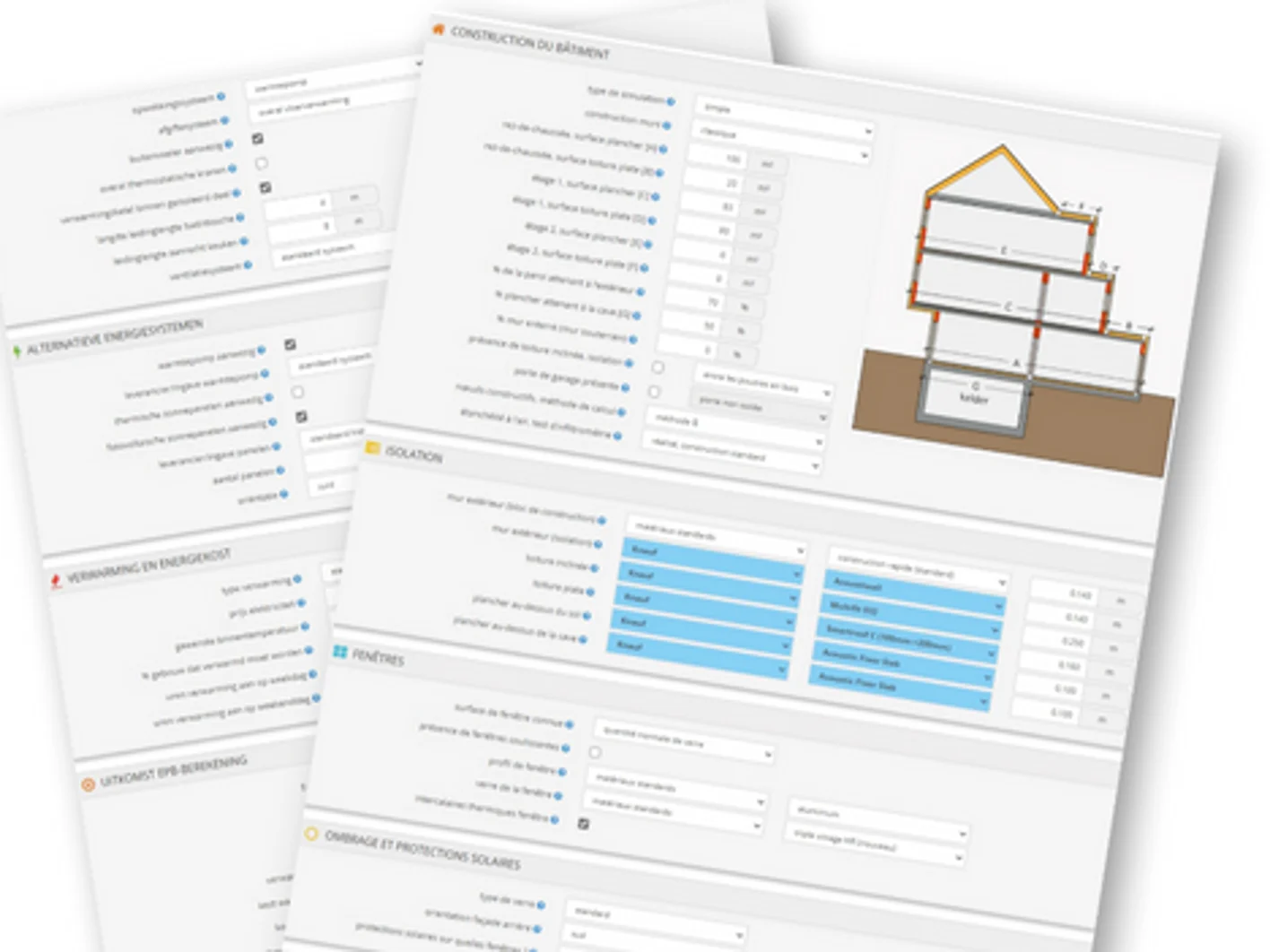Check présence de fenêtres coulissantes checkbox
This screenshot has width=1270, height=952.
coord(596,752)
